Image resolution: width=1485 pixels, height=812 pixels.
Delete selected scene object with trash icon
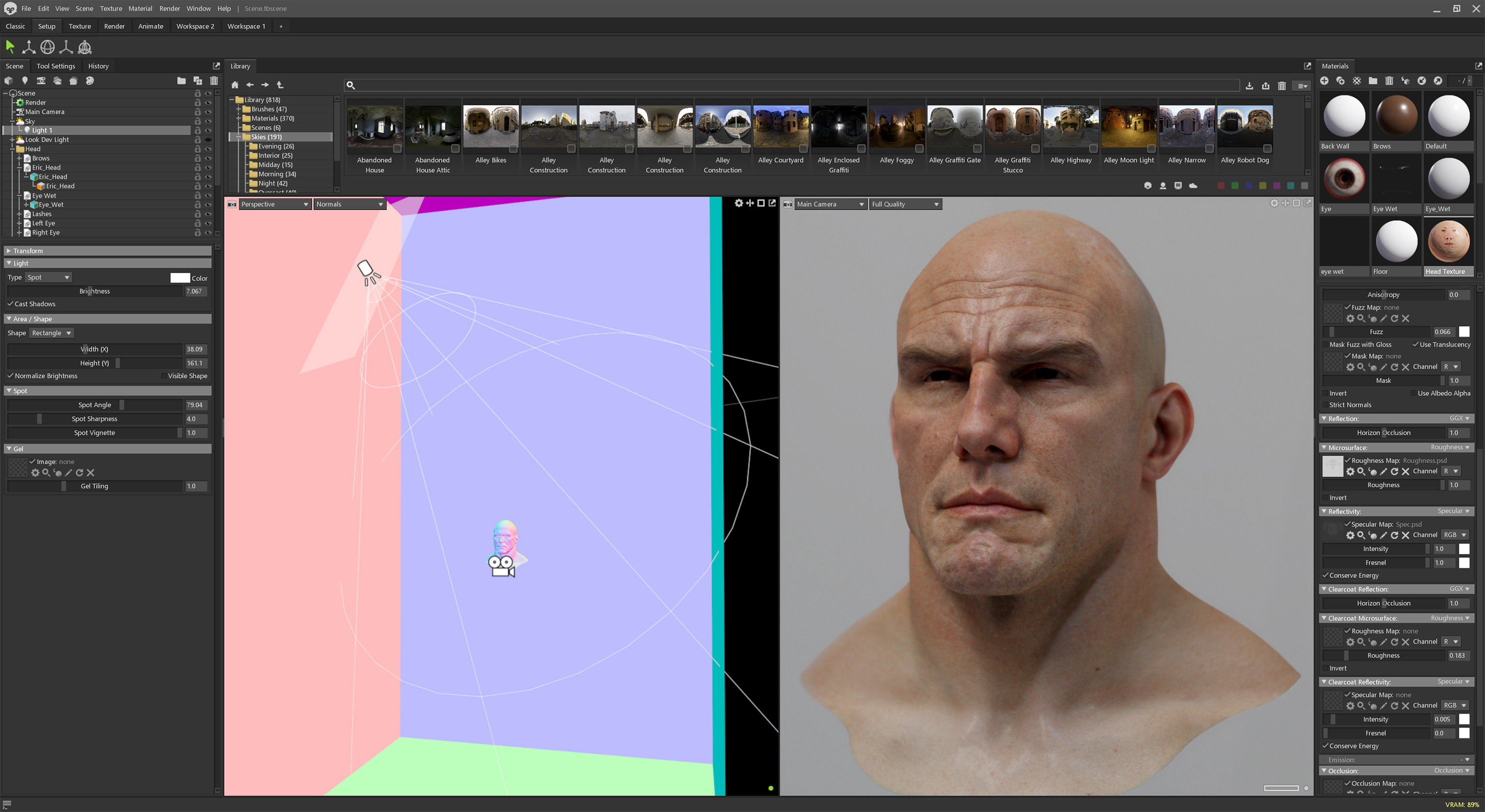[214, 81]
